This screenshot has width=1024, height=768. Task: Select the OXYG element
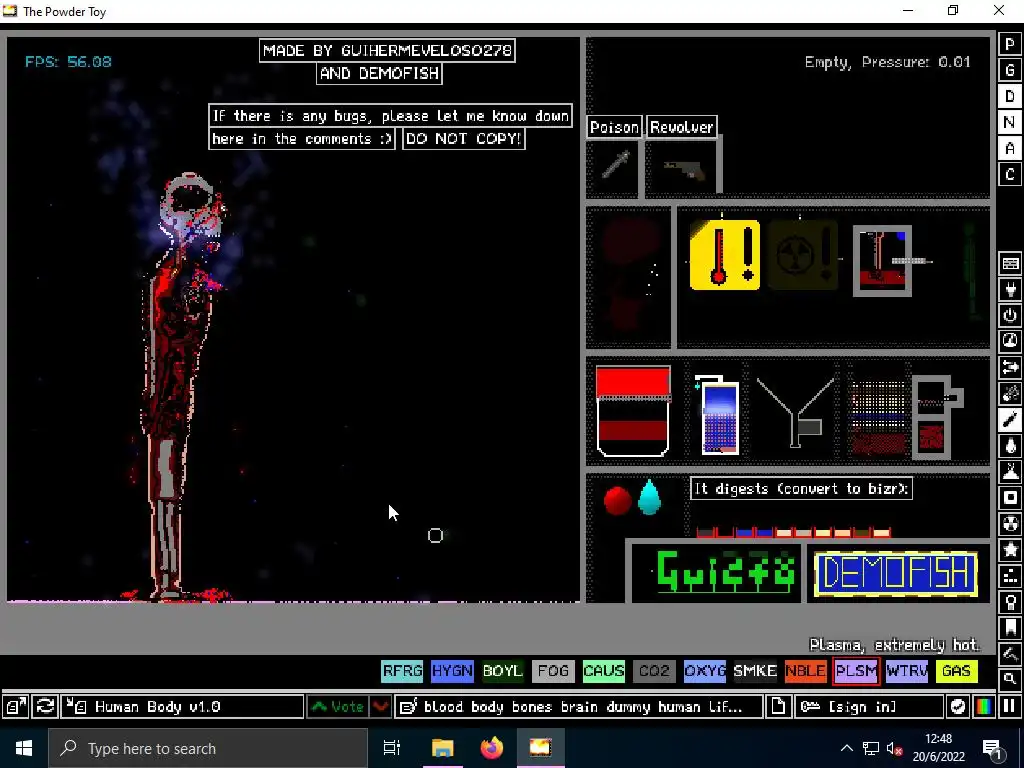pyautogui.click(x=705, y=671)
